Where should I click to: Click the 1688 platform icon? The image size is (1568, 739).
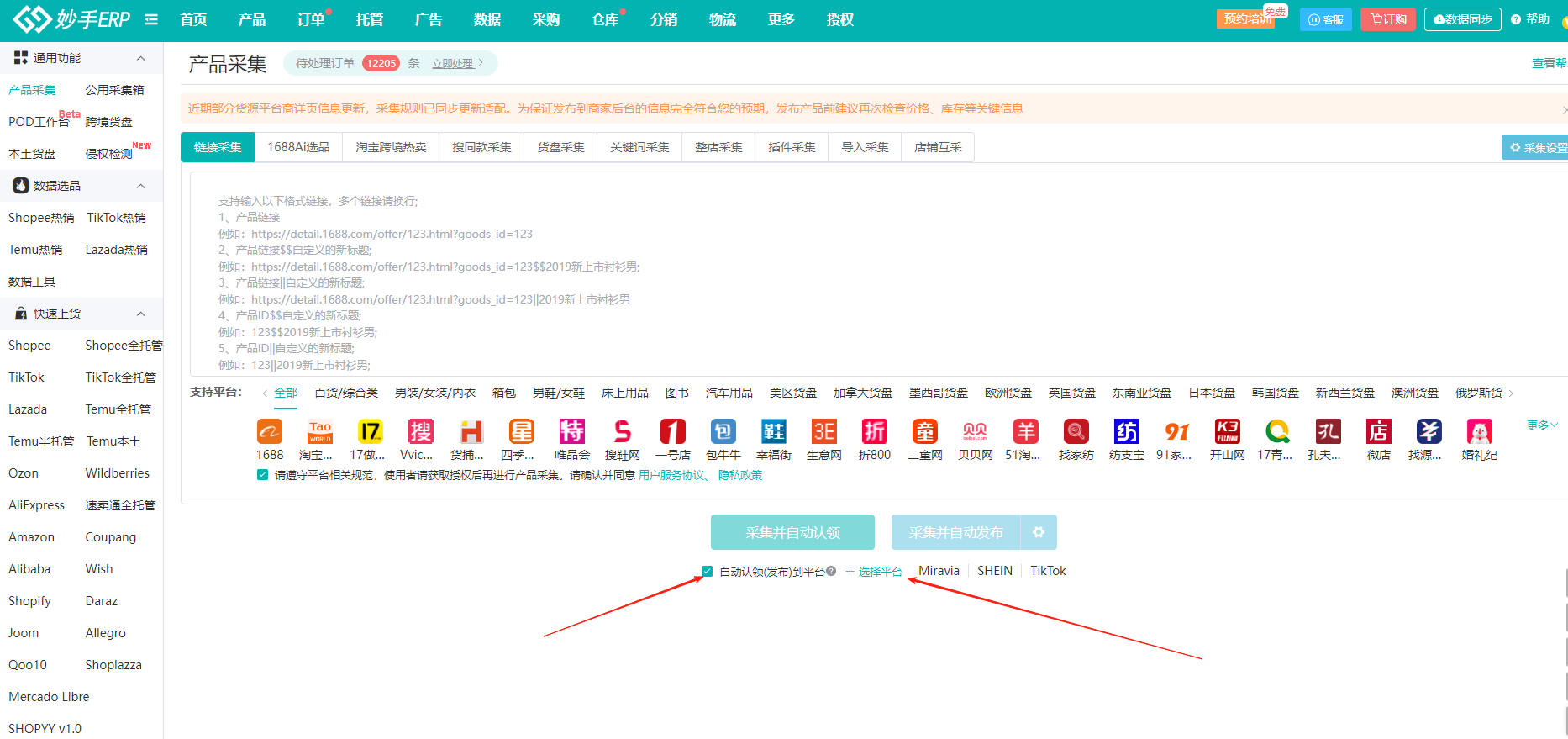(270, 431)
